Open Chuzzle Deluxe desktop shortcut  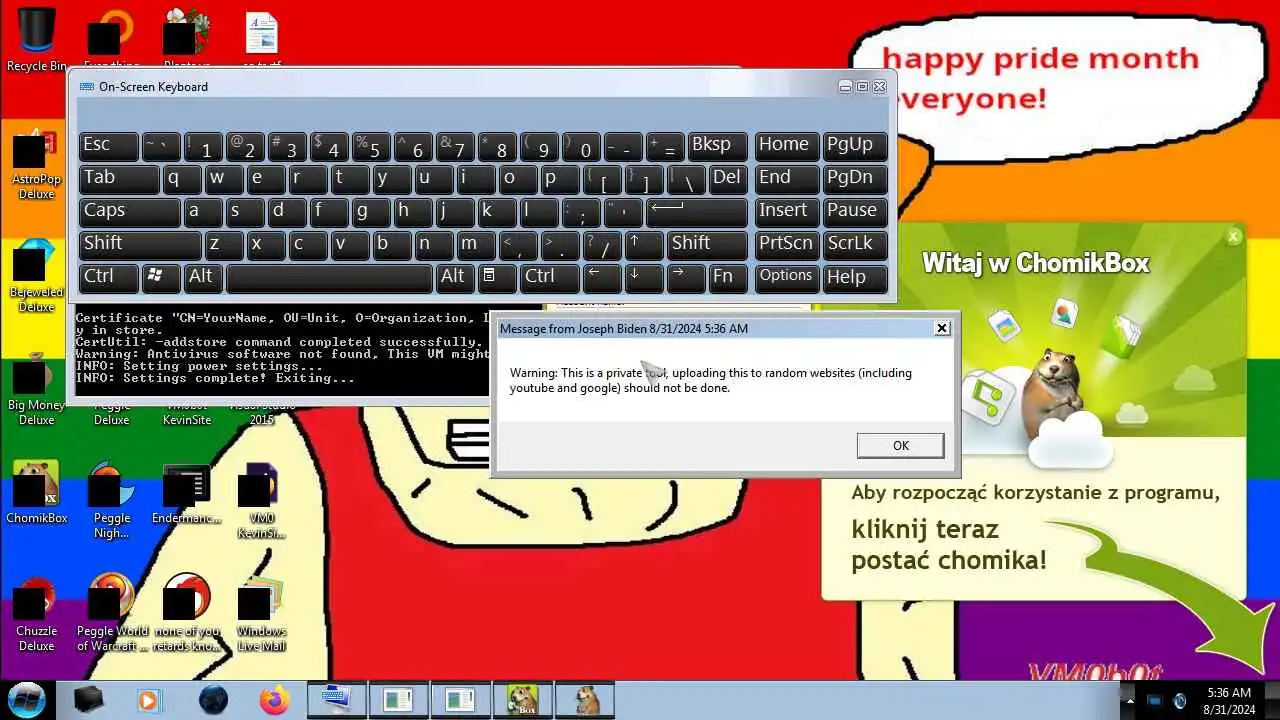click(x=36, y=613)
